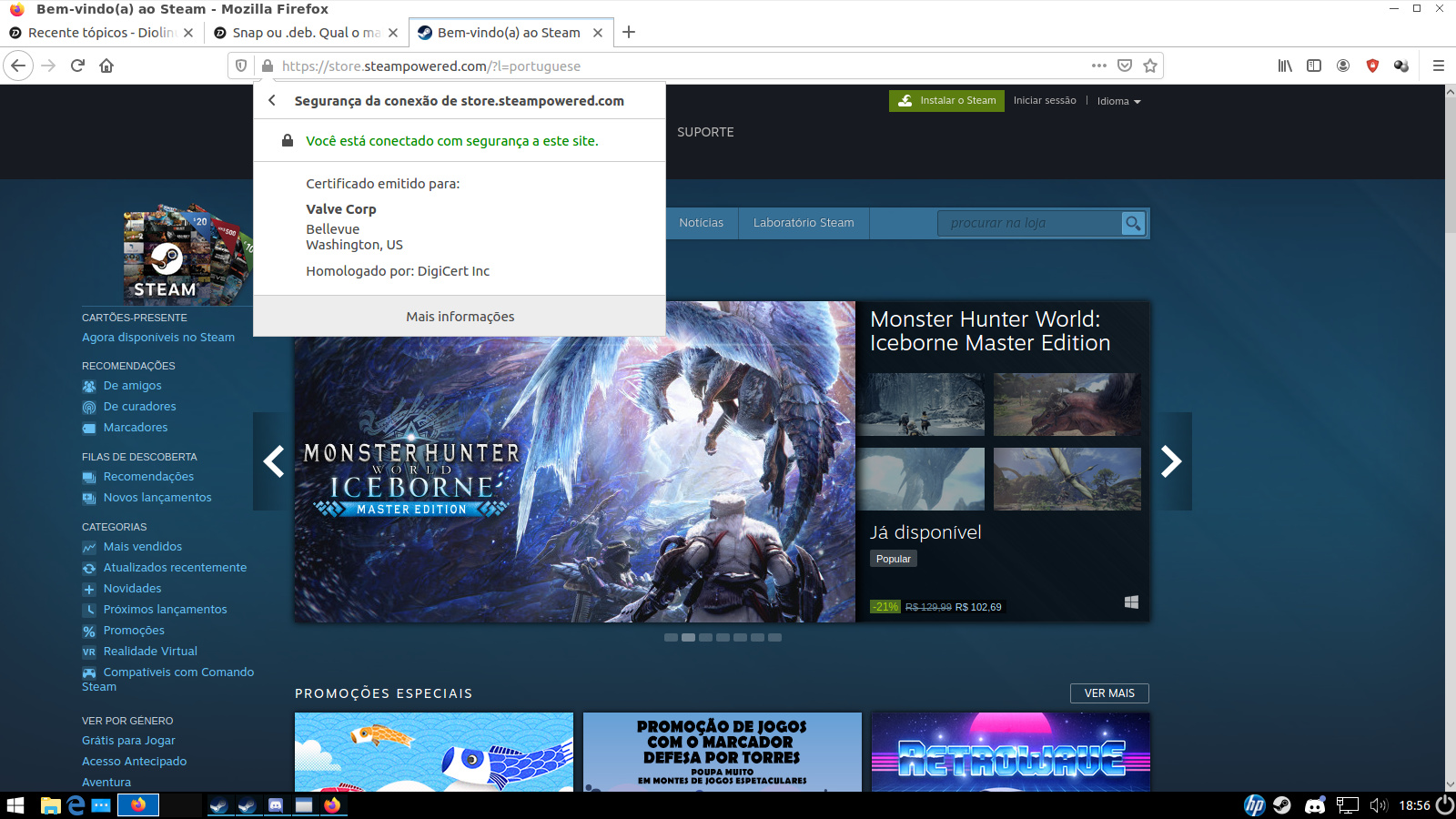The width and height of the screenshot is (1456, 819).
Task: Open the Firefox library icon
Action: (x=1285, y=66)
